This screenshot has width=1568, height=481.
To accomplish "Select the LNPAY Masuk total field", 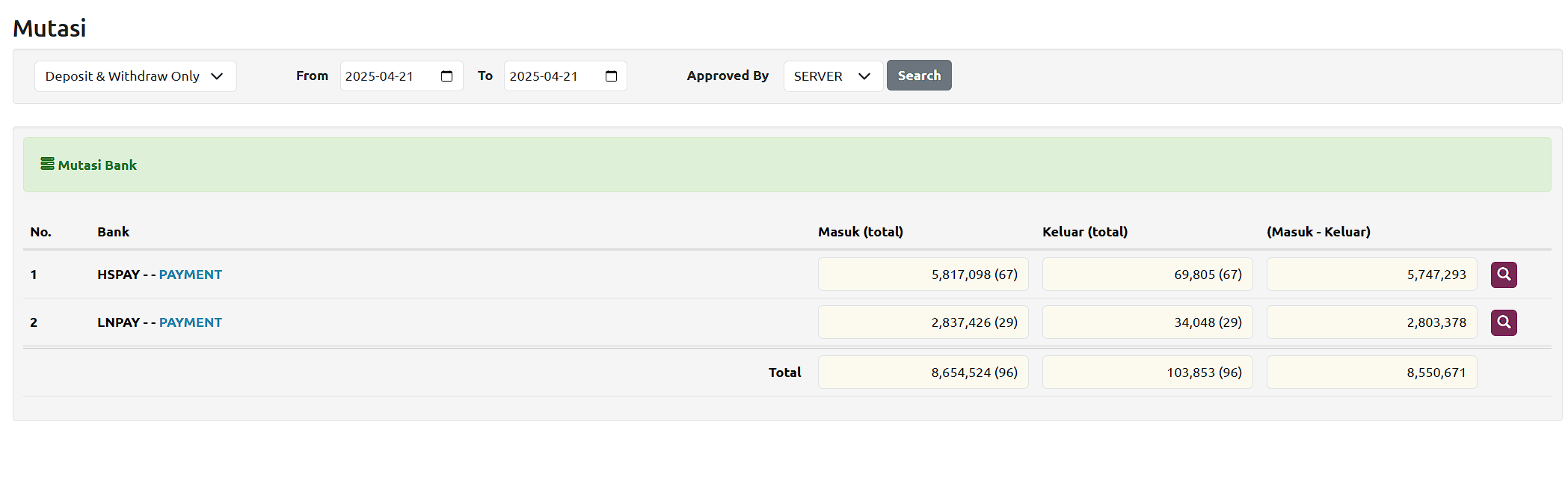I will (923, 322).
